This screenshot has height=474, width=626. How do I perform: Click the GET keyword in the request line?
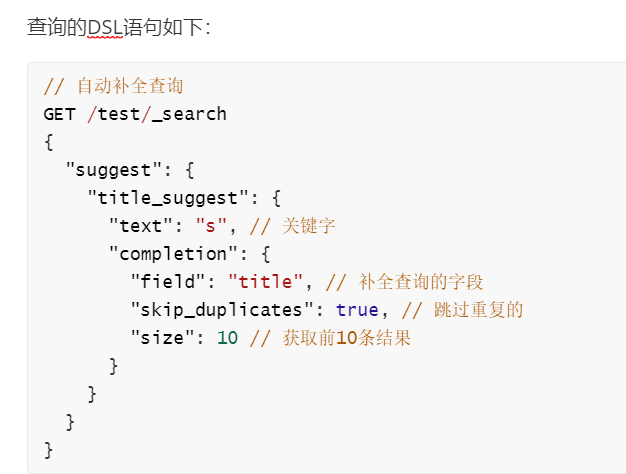coord(59,114)
